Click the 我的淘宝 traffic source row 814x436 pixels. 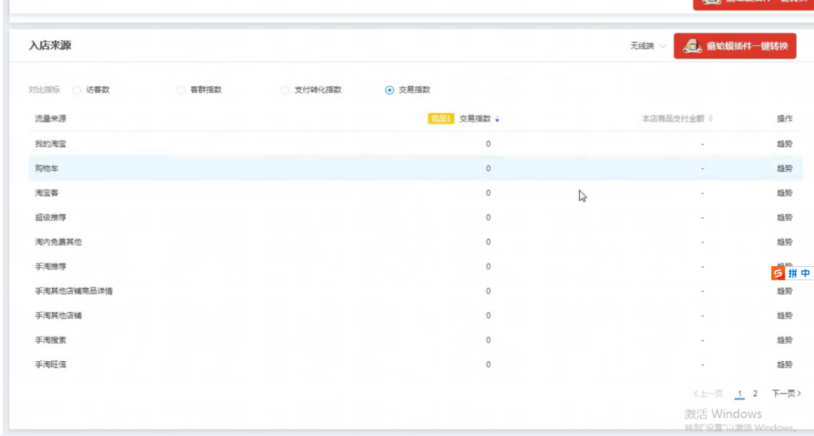415,144
